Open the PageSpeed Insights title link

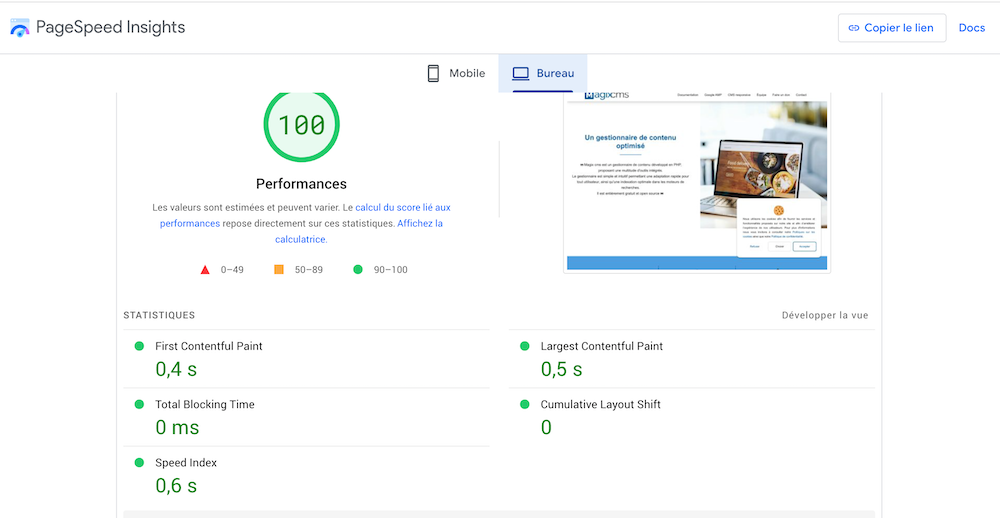click(110, 27)
